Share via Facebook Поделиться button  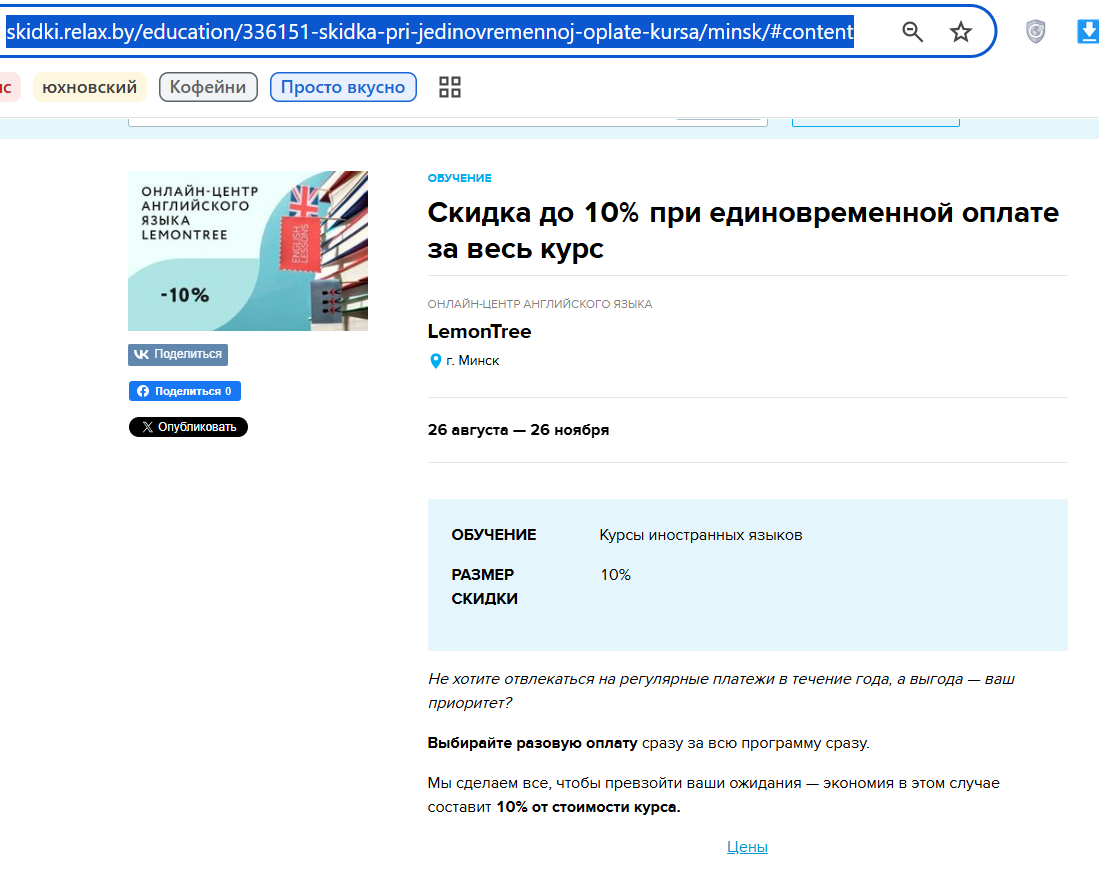coord(185,391)
